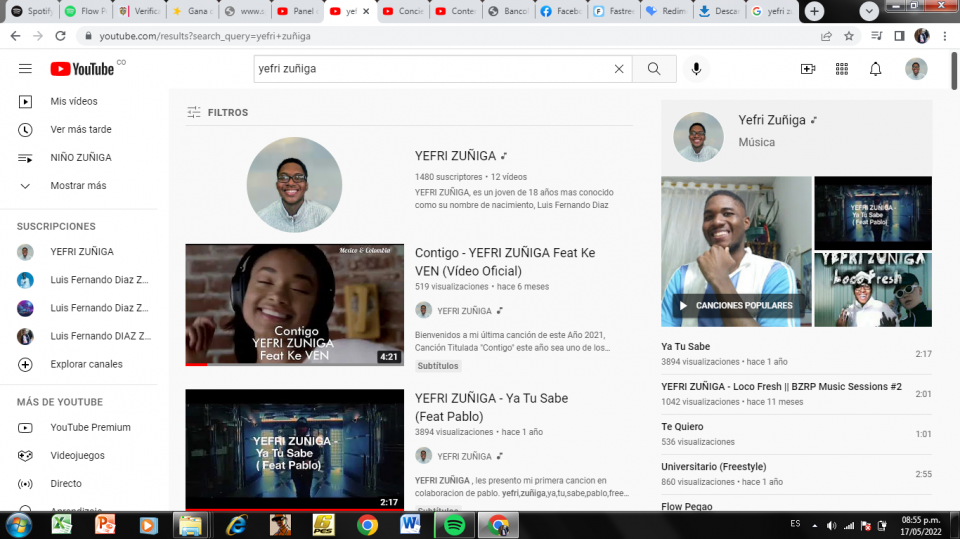The width and height of the screenshot is (960, 539).
Task: Go back with the browser back arrow
Action: 15,36
